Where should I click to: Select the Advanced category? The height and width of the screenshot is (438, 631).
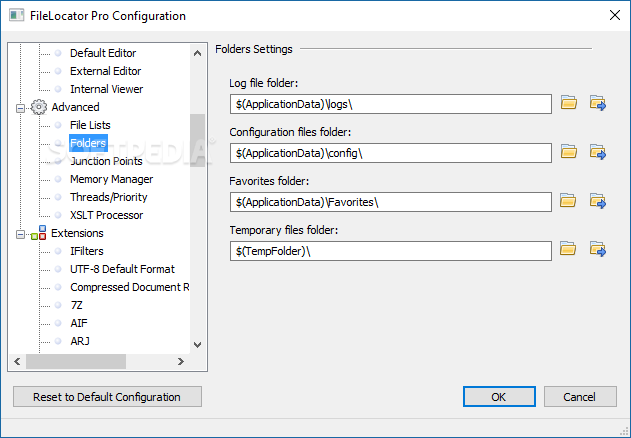click(x=75, y=107)
